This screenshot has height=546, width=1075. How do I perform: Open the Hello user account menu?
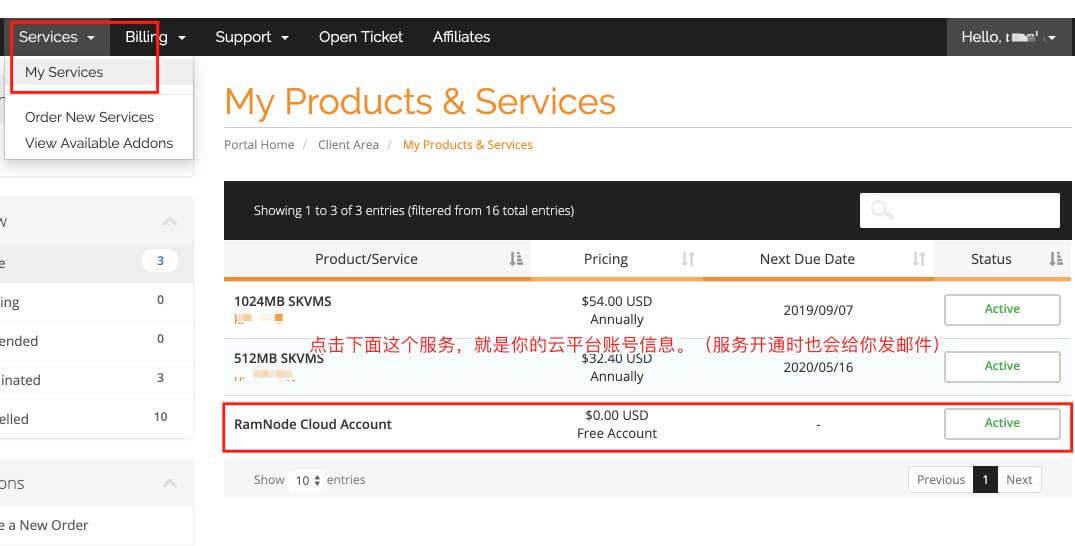1008,37
